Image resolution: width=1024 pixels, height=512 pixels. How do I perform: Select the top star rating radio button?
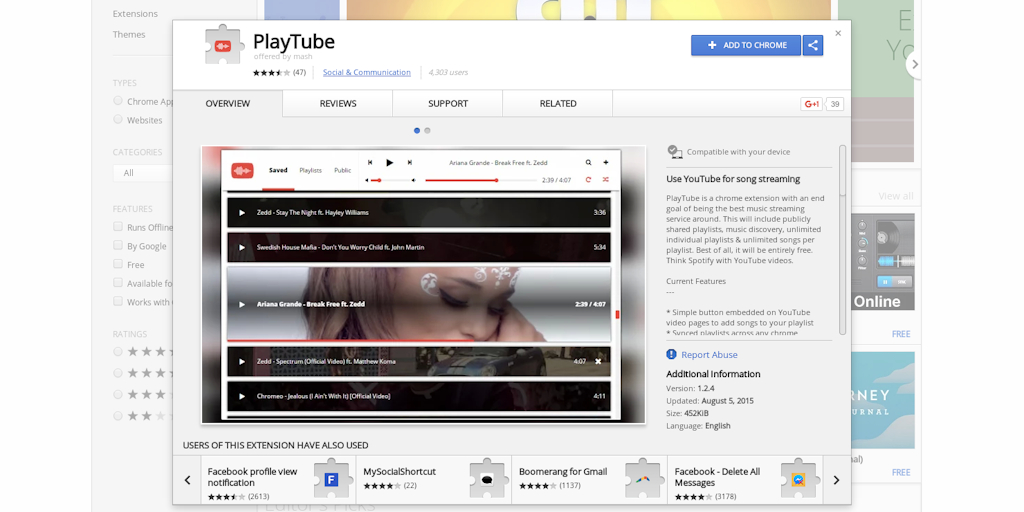118,351
